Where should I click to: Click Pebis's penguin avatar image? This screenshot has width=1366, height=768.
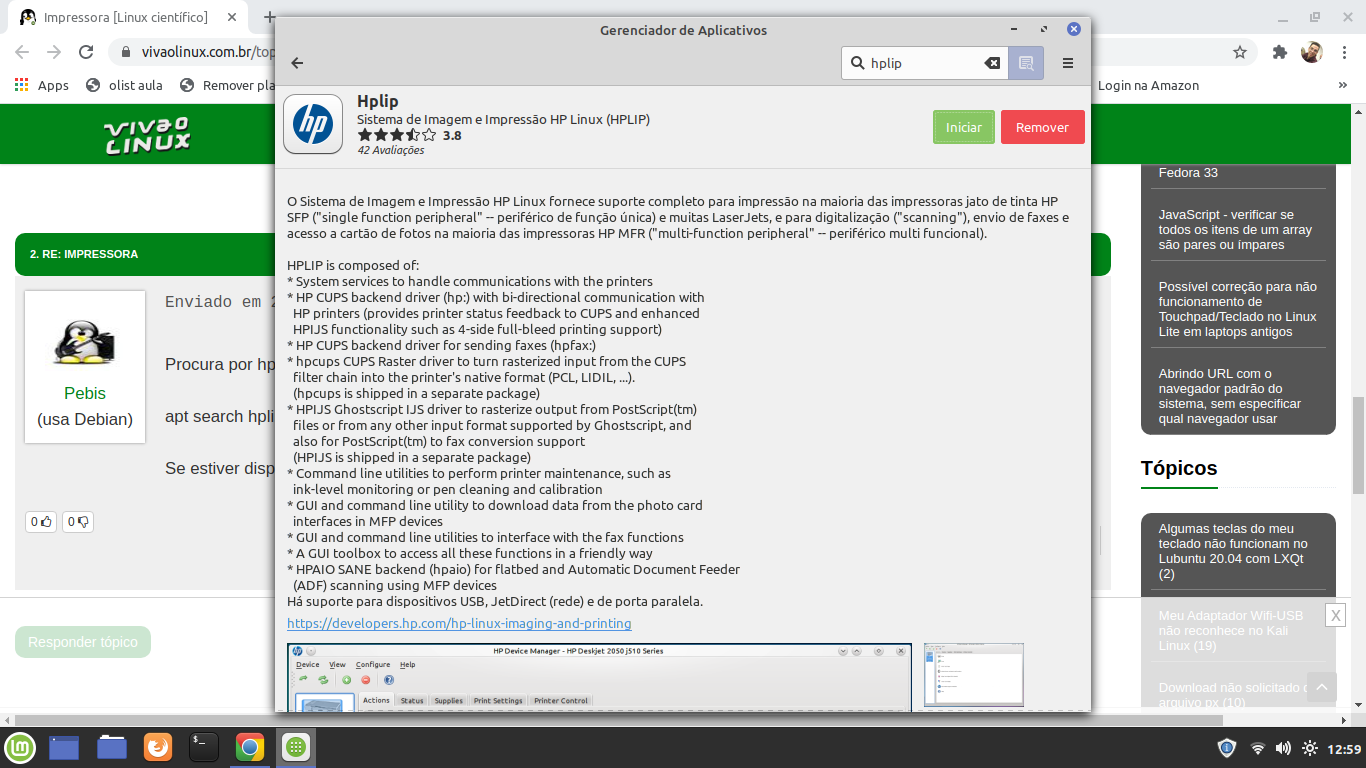[x=85, y=342]
